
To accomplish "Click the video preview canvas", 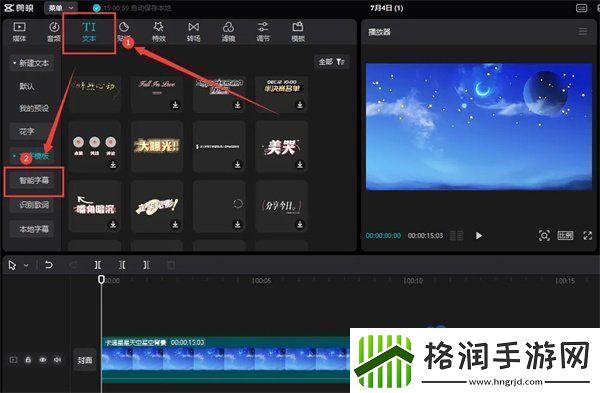I will tap(479, 127).
